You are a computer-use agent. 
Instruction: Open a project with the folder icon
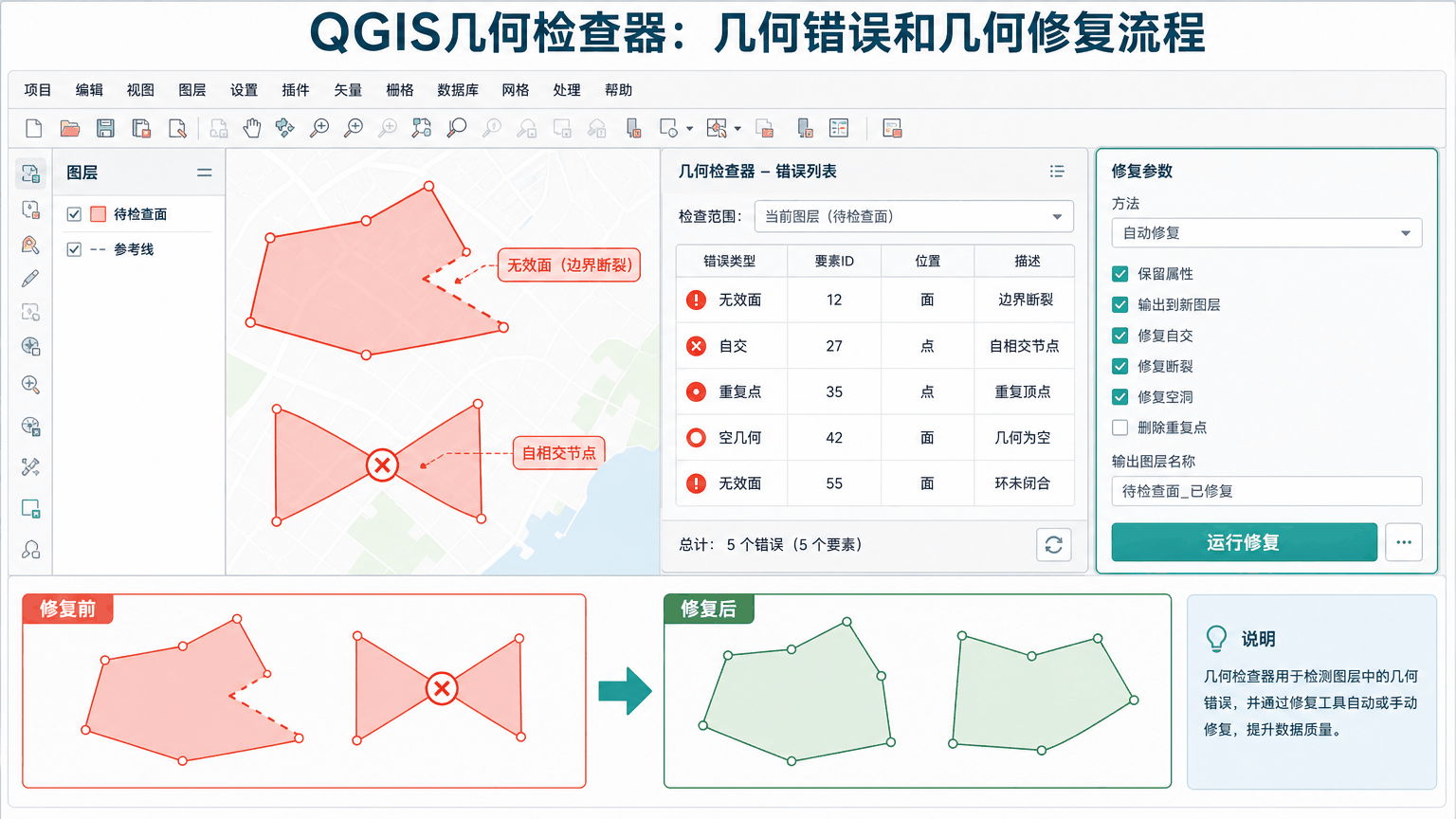click(70, 128)
